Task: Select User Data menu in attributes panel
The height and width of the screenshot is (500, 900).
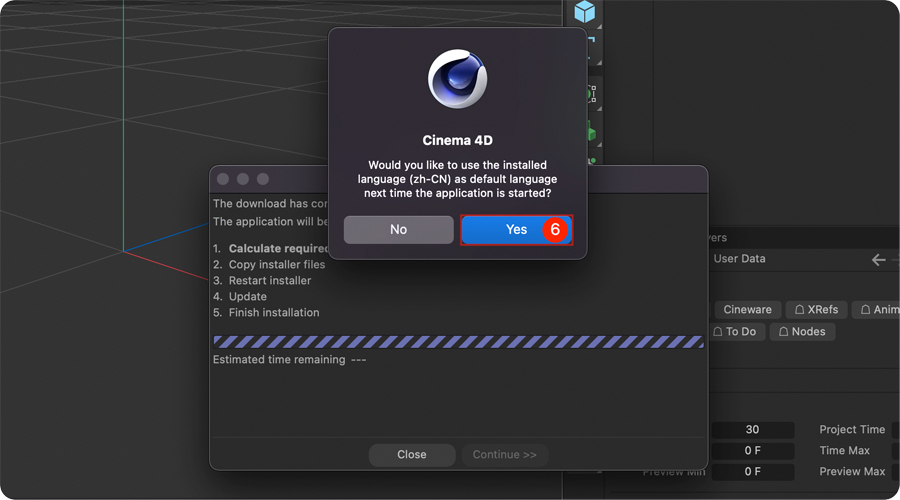Action: [739, 259]
